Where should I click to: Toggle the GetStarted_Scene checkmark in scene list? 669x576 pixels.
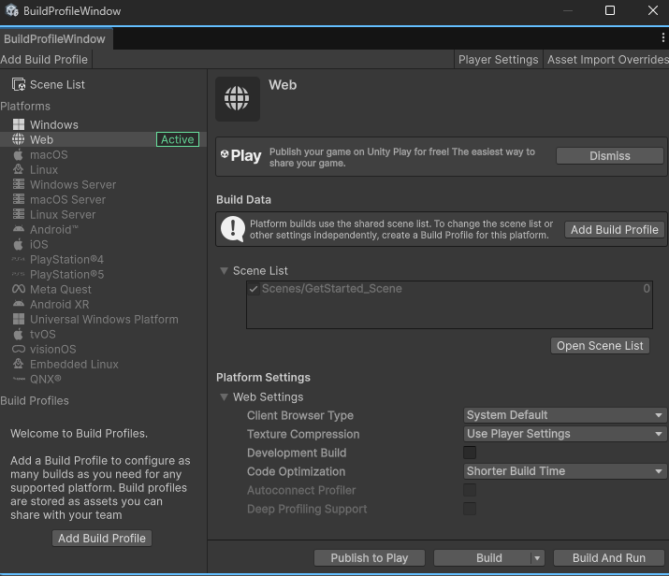[254, 289]
